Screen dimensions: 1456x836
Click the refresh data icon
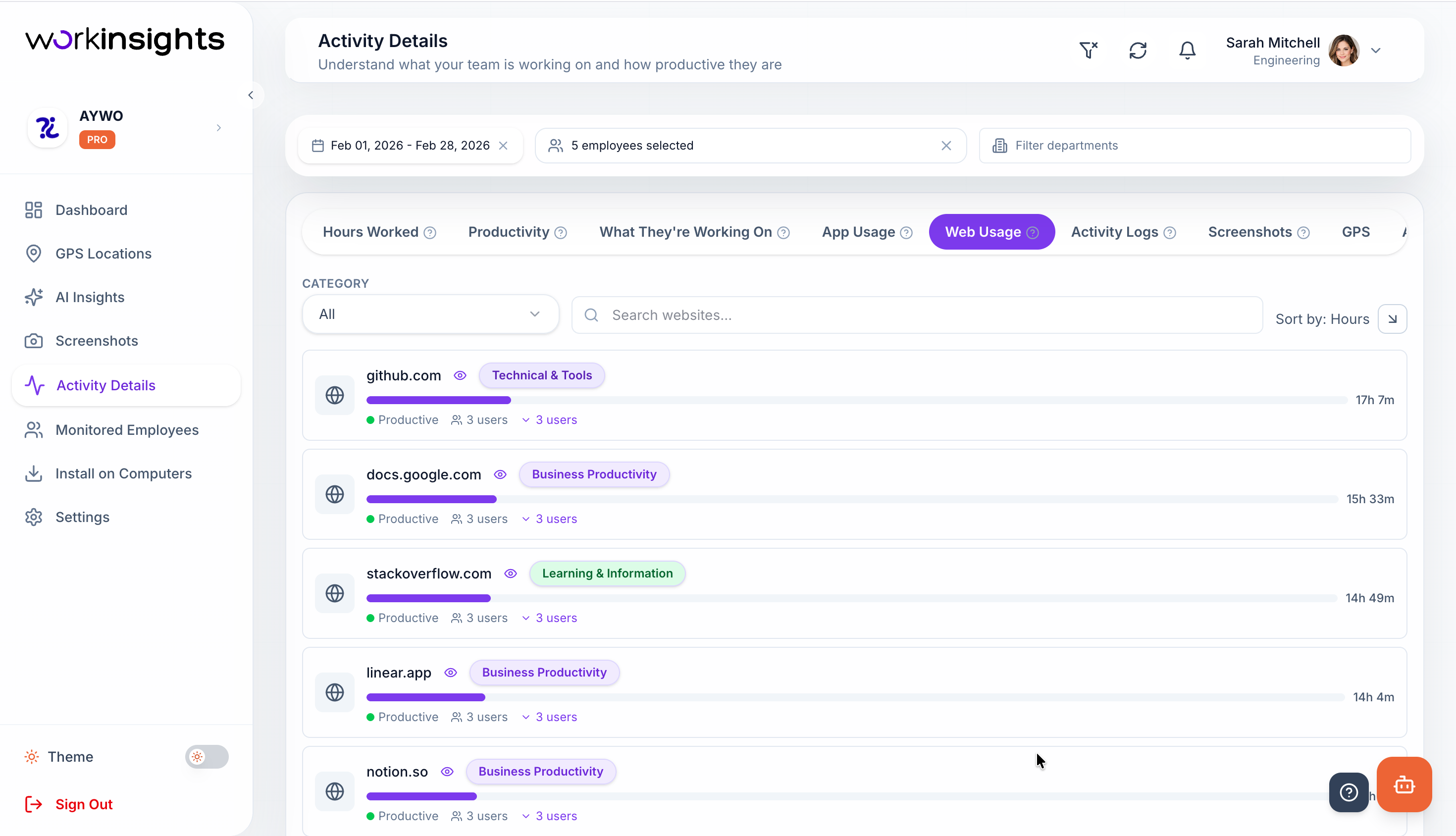tap(1138, 51)
